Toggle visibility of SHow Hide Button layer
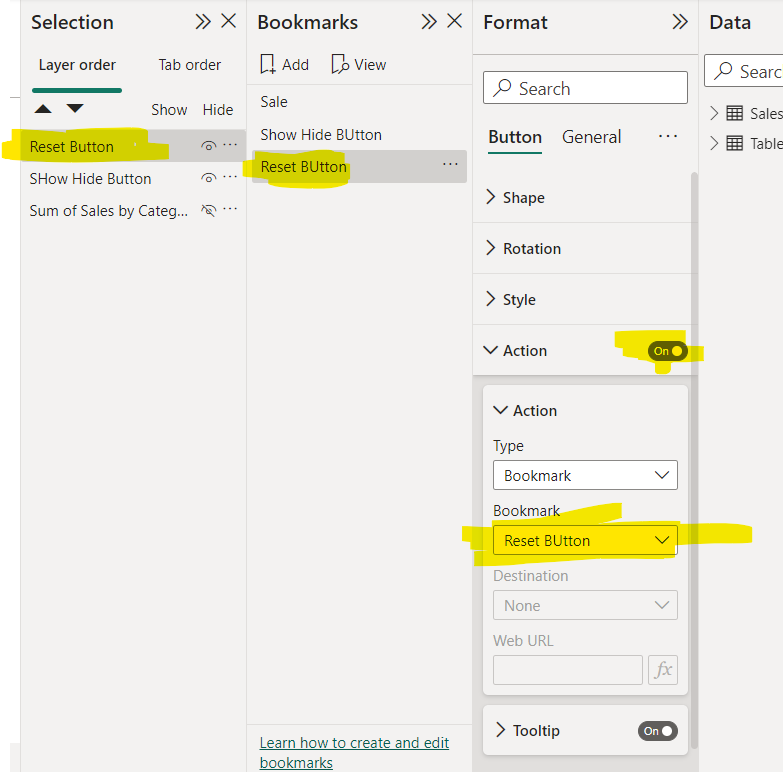Image resolution: width=783 pixels, height=772 pixels. point(209,178)
